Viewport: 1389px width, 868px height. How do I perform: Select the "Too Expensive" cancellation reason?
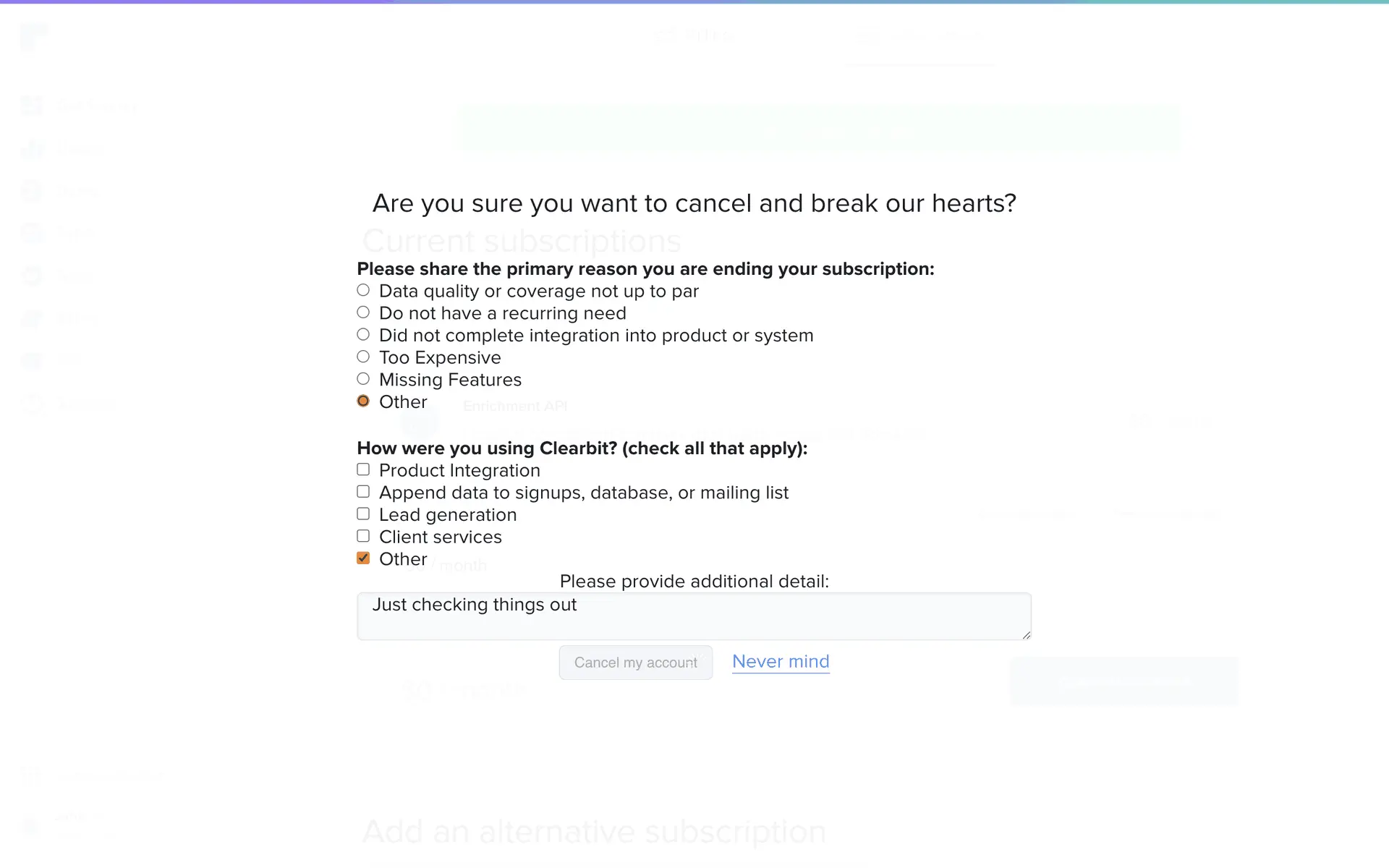click(x=363, y=357)
